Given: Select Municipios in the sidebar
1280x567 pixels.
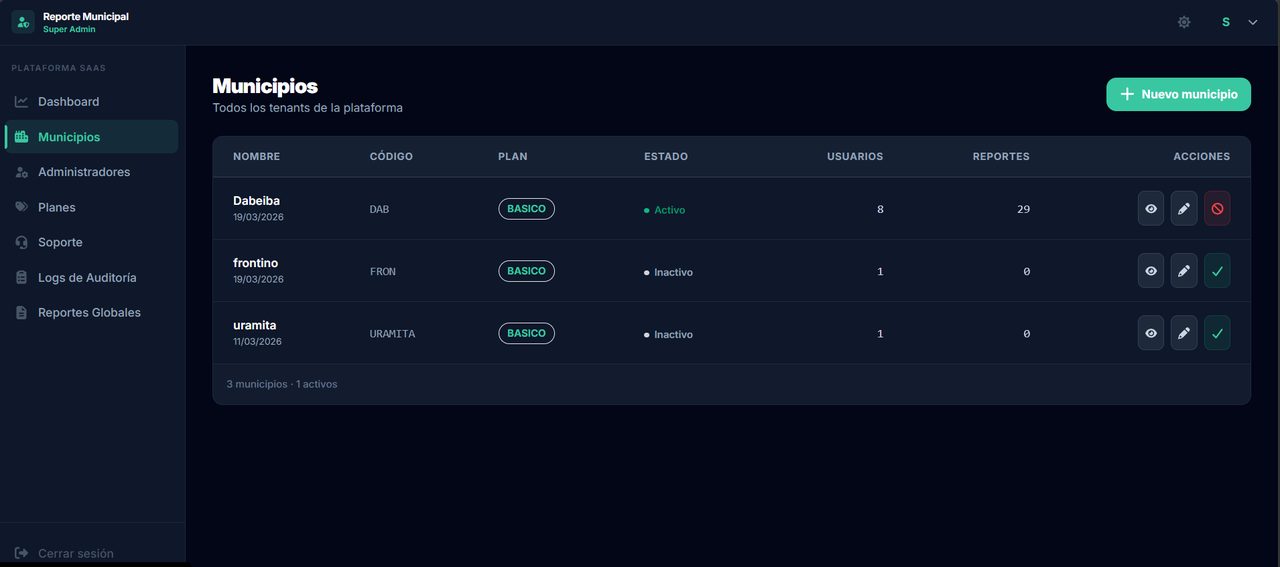Looking at the screenshot, I should 92,137.
